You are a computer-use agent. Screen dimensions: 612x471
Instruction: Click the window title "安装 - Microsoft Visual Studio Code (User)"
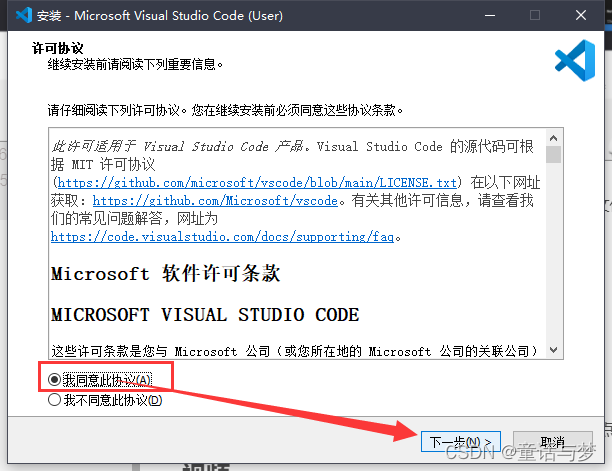pyautogui.click(x=160, y=16)
